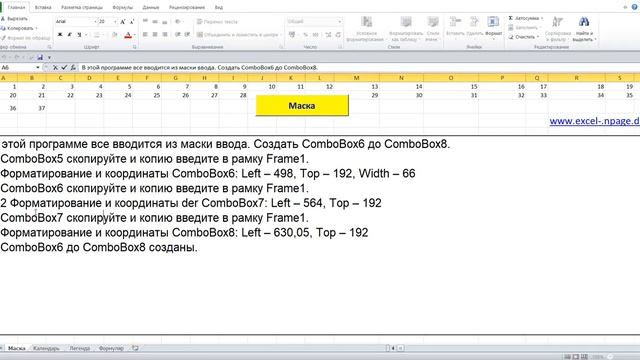The width and height of the screenshot is (640, 360).
Task: Switch to Page Layout view in status bar
Action: (x=576, y=357)
